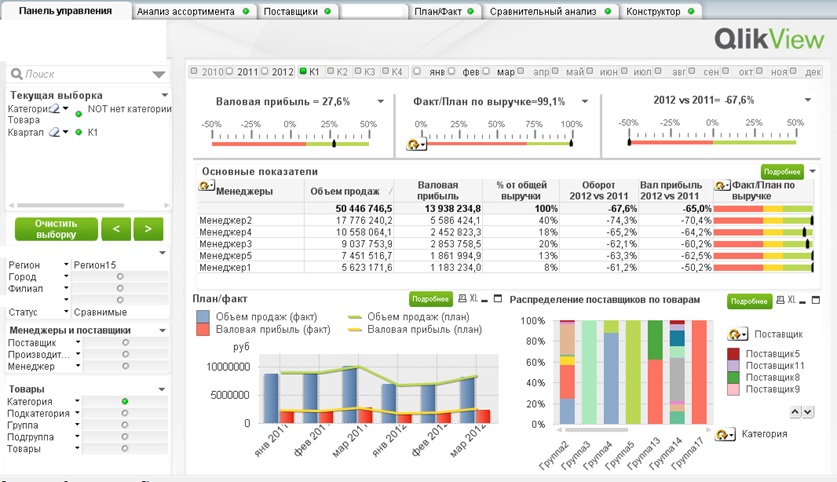Open the Сравнительный анализ tab

click(x=546, y=11)
